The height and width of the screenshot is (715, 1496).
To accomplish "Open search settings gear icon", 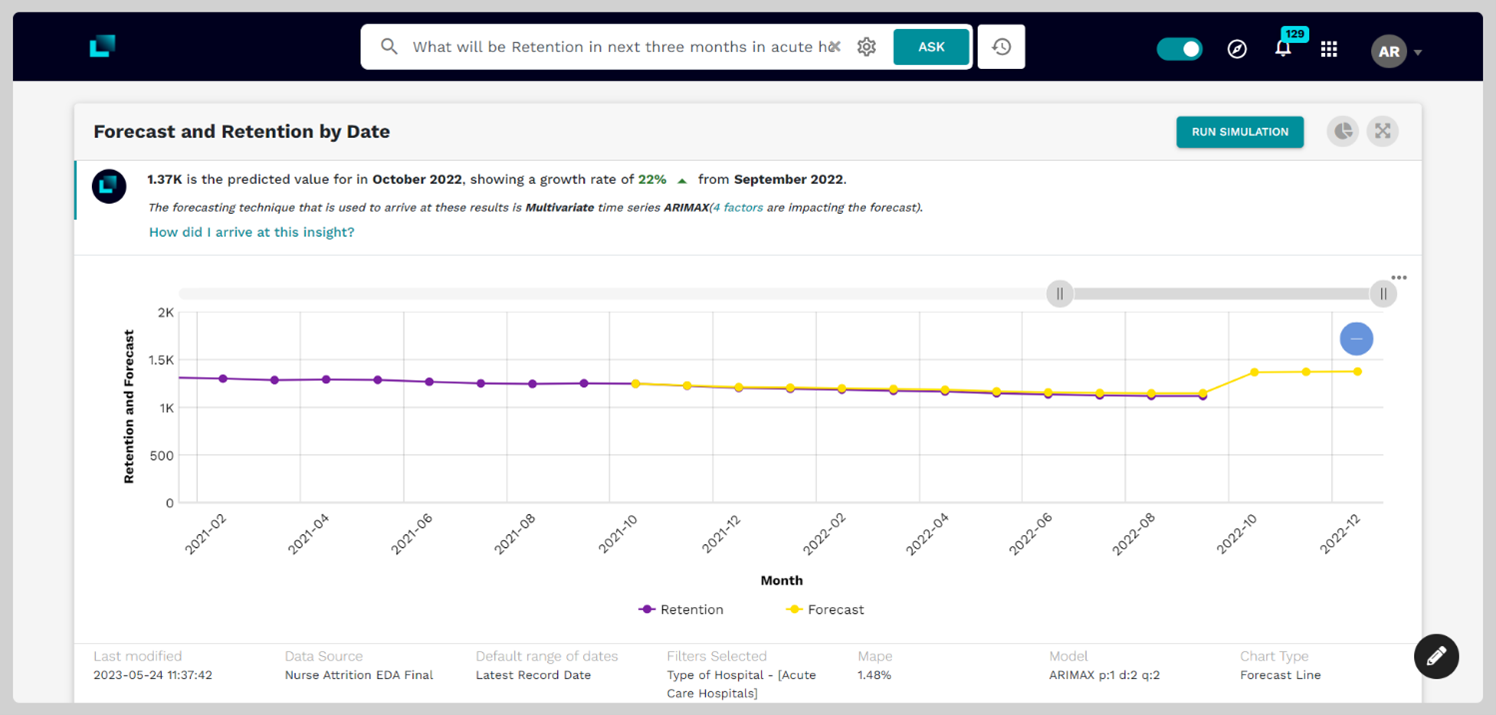I will 866,47.
